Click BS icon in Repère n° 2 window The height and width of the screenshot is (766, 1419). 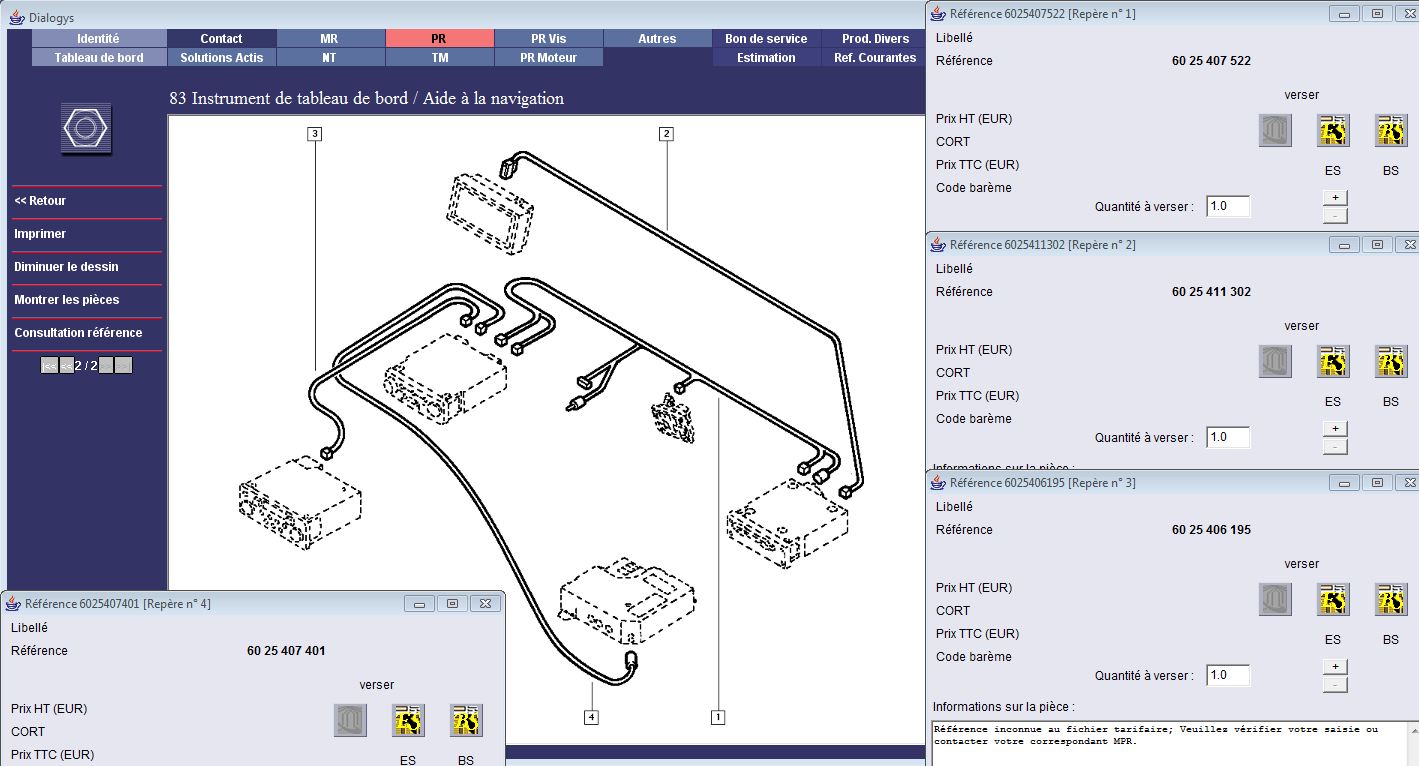point(1391,361)
